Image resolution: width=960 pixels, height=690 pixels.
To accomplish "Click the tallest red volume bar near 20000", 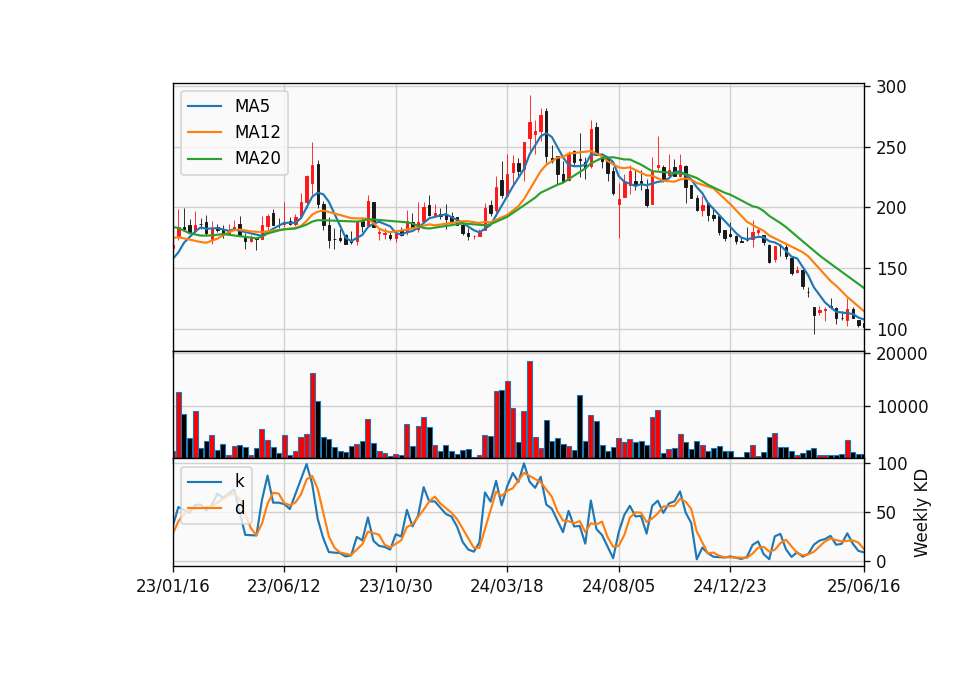I will pos(530,410).
